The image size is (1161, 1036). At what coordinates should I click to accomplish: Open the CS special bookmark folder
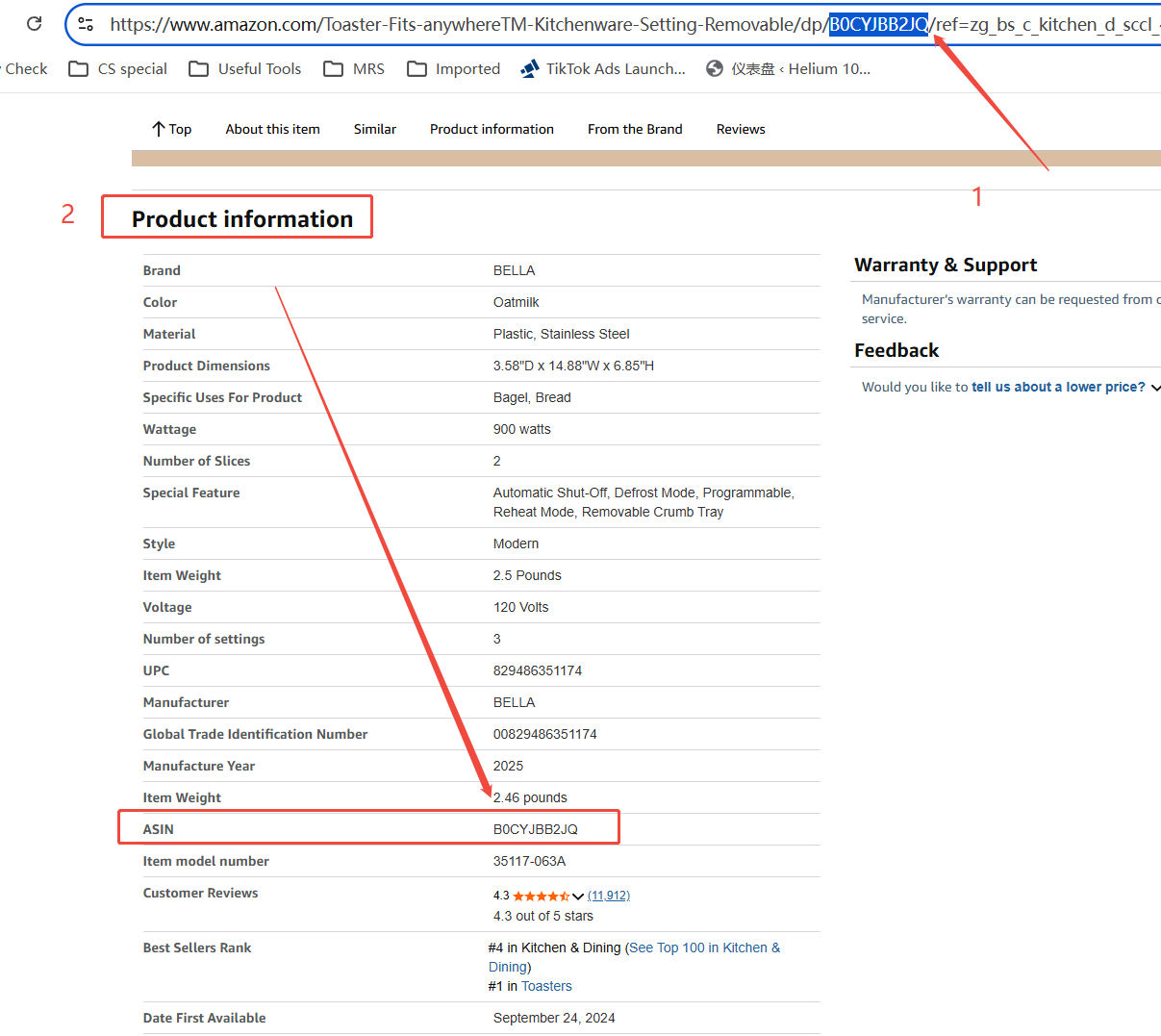point(118,69)
